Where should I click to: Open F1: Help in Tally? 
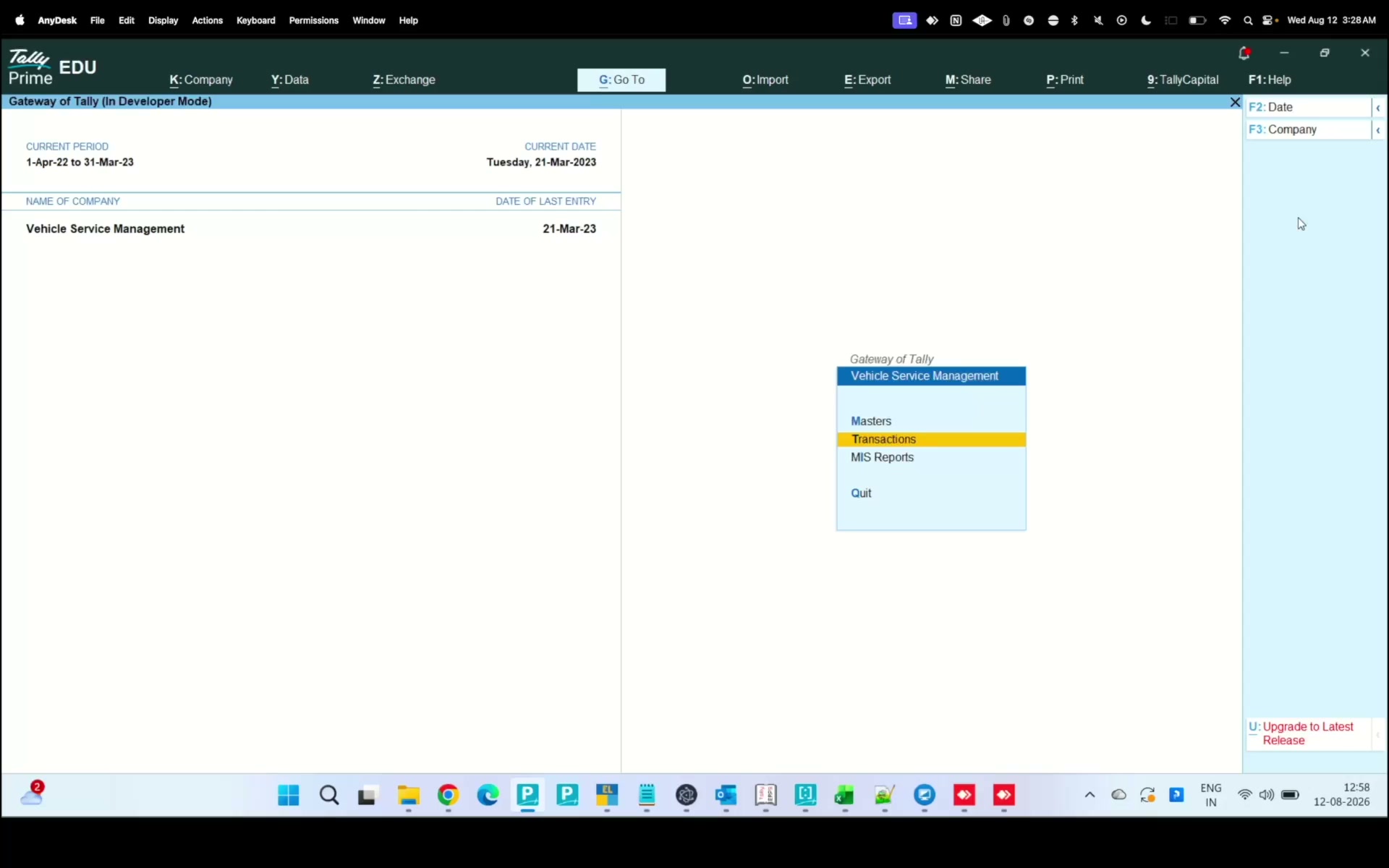click(1270, 80)
